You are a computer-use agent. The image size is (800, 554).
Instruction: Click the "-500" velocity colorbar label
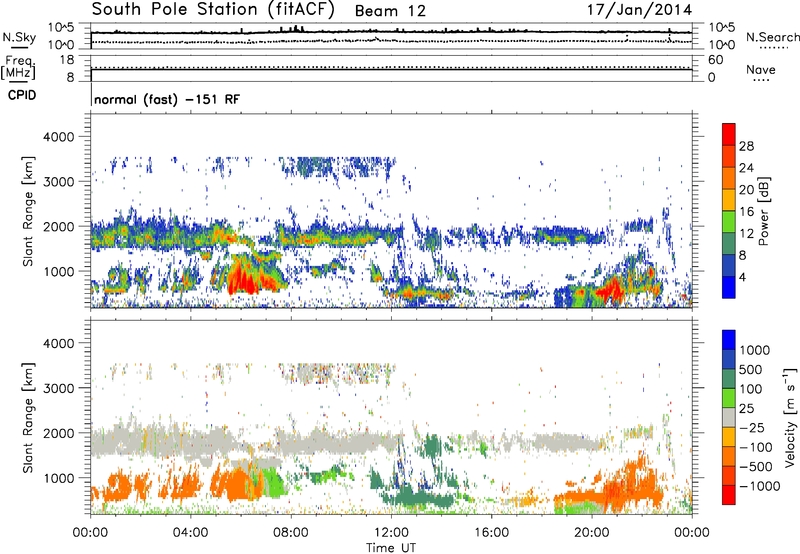756,466
